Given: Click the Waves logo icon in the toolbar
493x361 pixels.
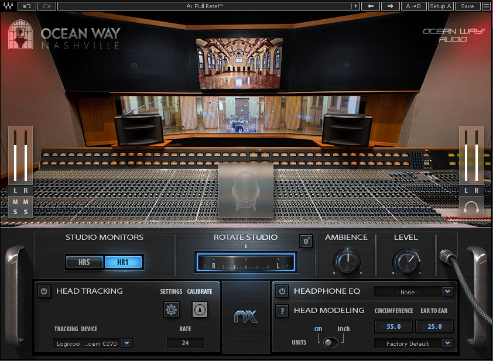Looking at the screenshot, I should [8, 6].
